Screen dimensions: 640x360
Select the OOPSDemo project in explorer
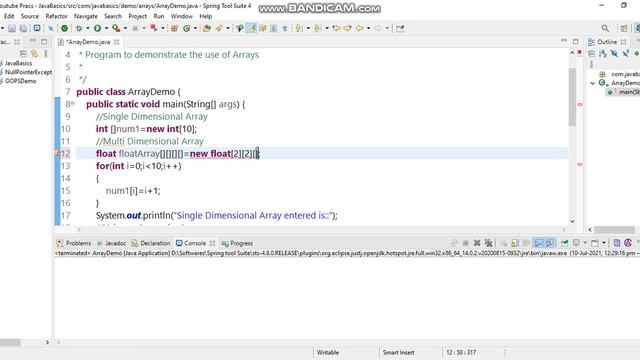pyautogui.click(x=20, y=81)
